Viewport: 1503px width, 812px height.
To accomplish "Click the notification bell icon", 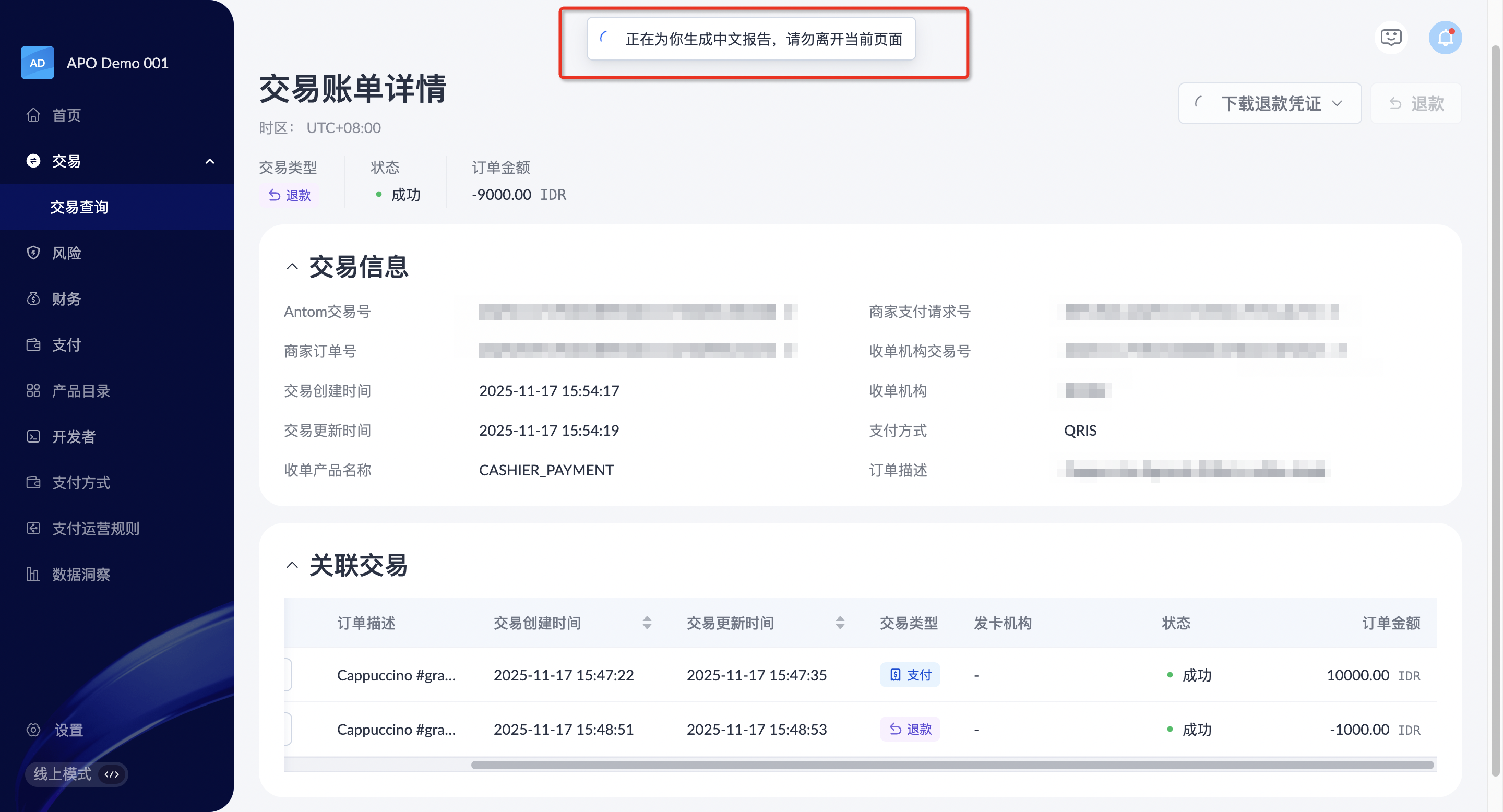I will click(x=1445, y=38).
